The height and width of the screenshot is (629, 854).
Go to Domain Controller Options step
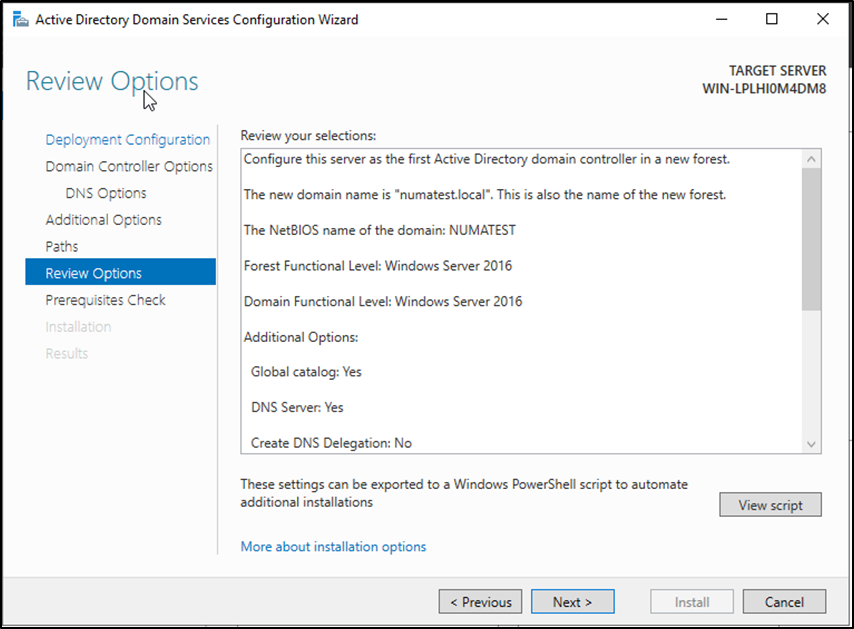click(128, 167)
